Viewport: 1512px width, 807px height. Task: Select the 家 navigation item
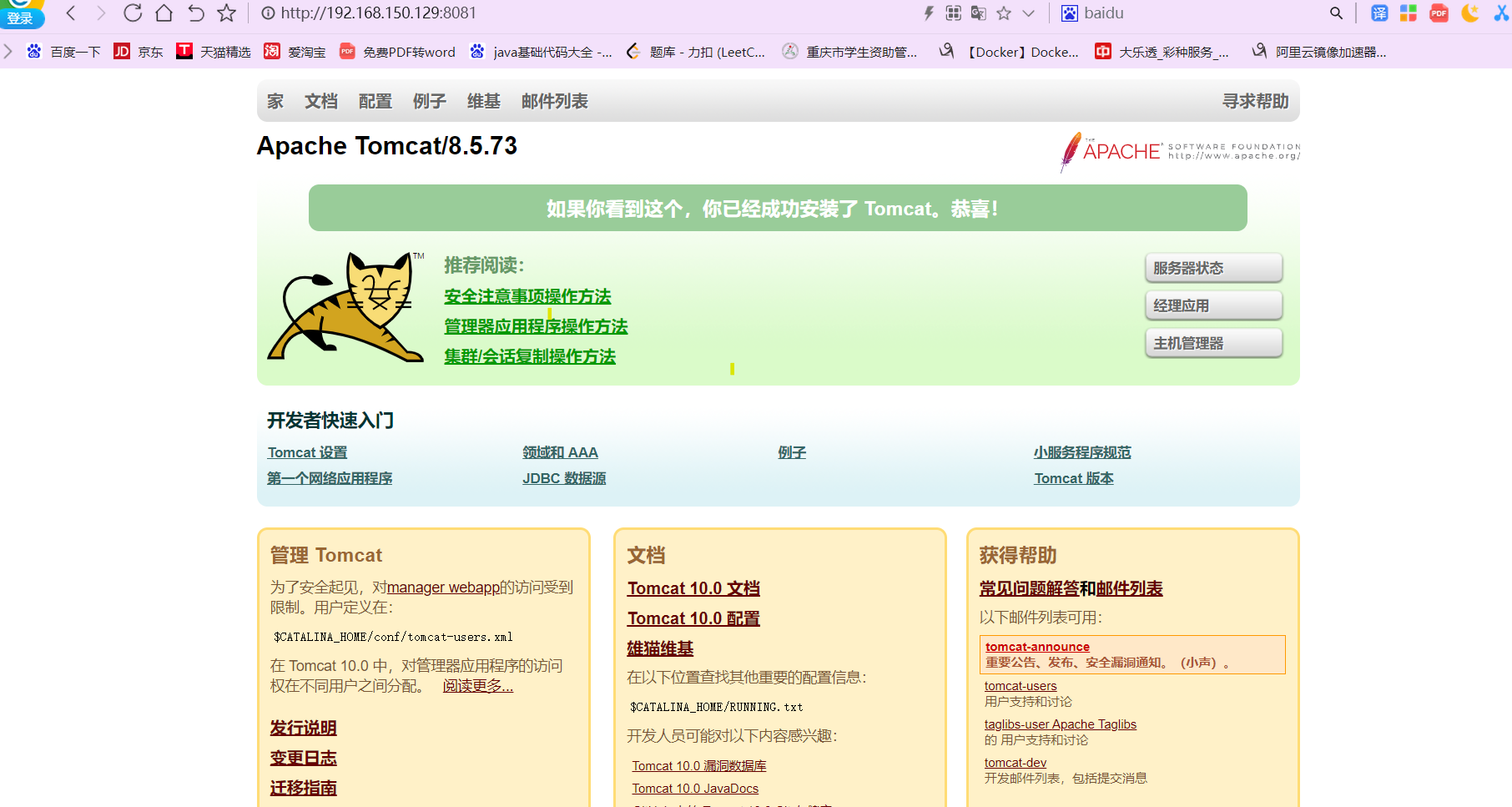click(275, 101)
